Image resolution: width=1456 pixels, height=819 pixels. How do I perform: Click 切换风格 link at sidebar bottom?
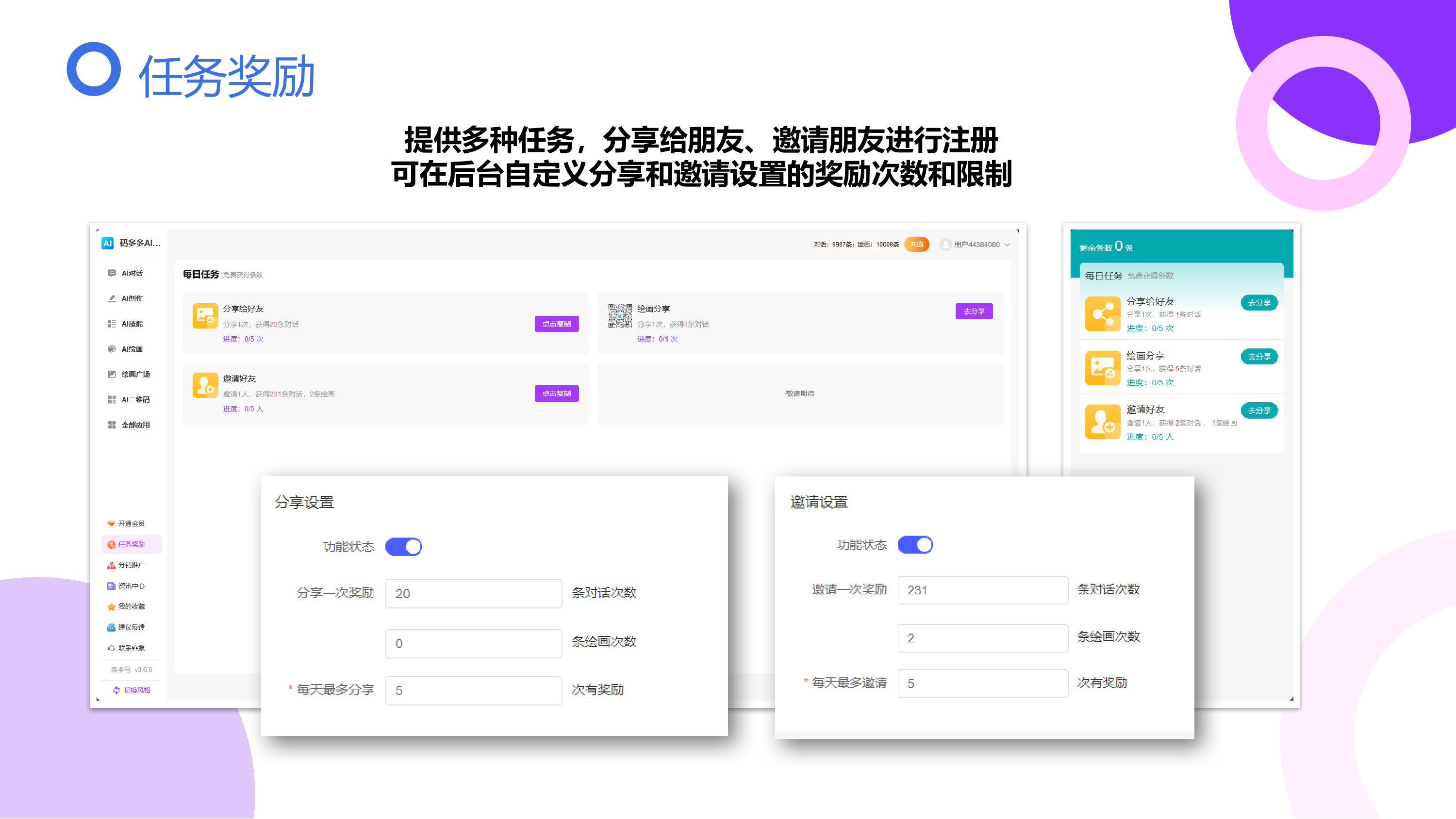(136, 690)
